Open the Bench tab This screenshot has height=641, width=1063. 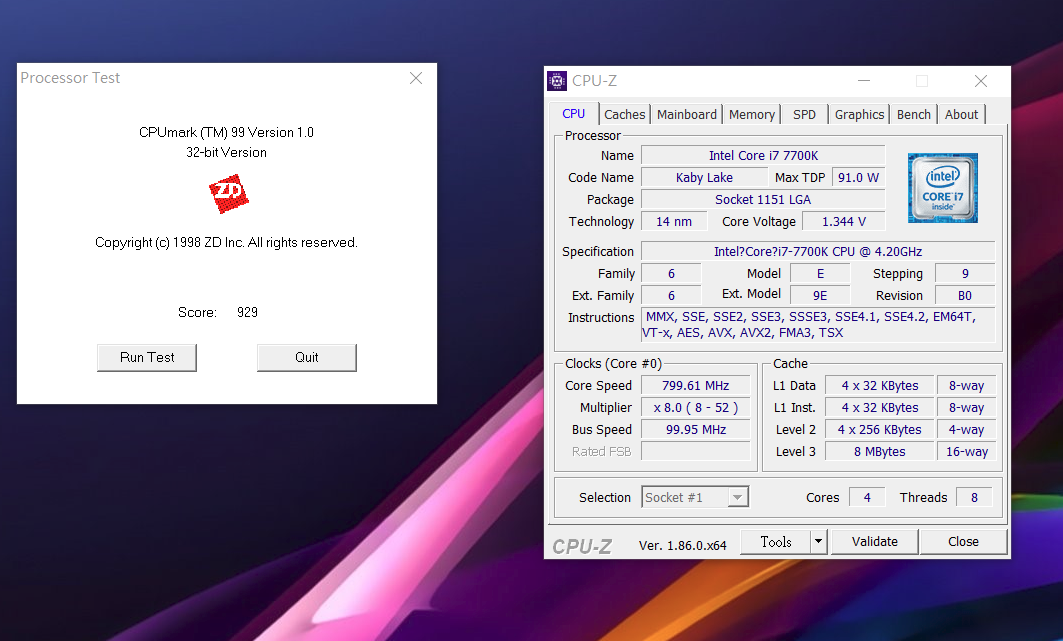point(913,114)
